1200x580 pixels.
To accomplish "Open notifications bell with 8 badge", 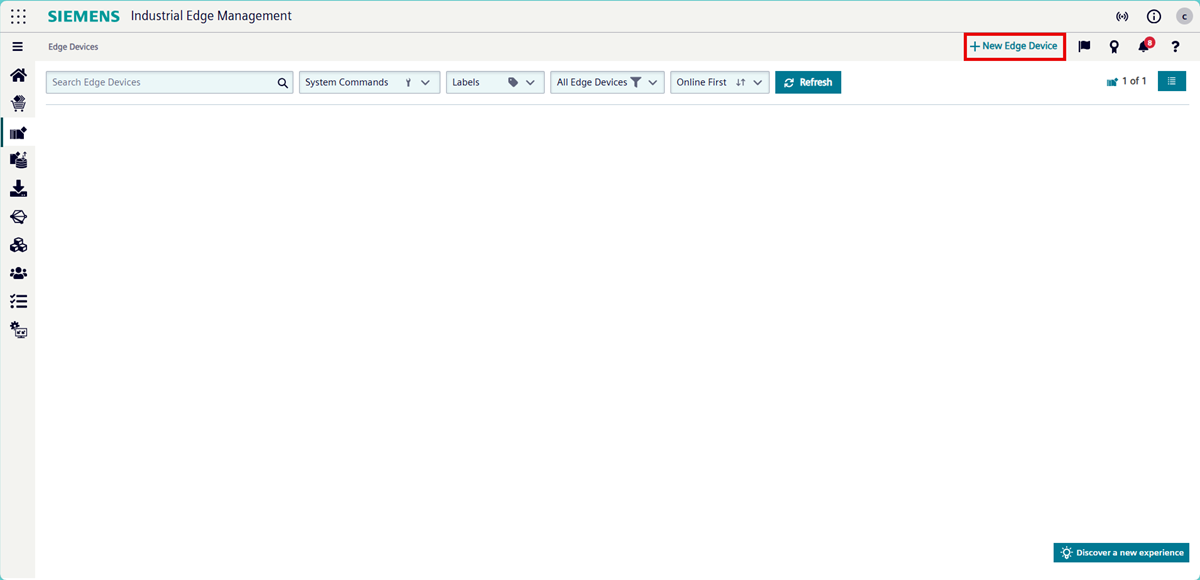I will (x=1144, y=47).
